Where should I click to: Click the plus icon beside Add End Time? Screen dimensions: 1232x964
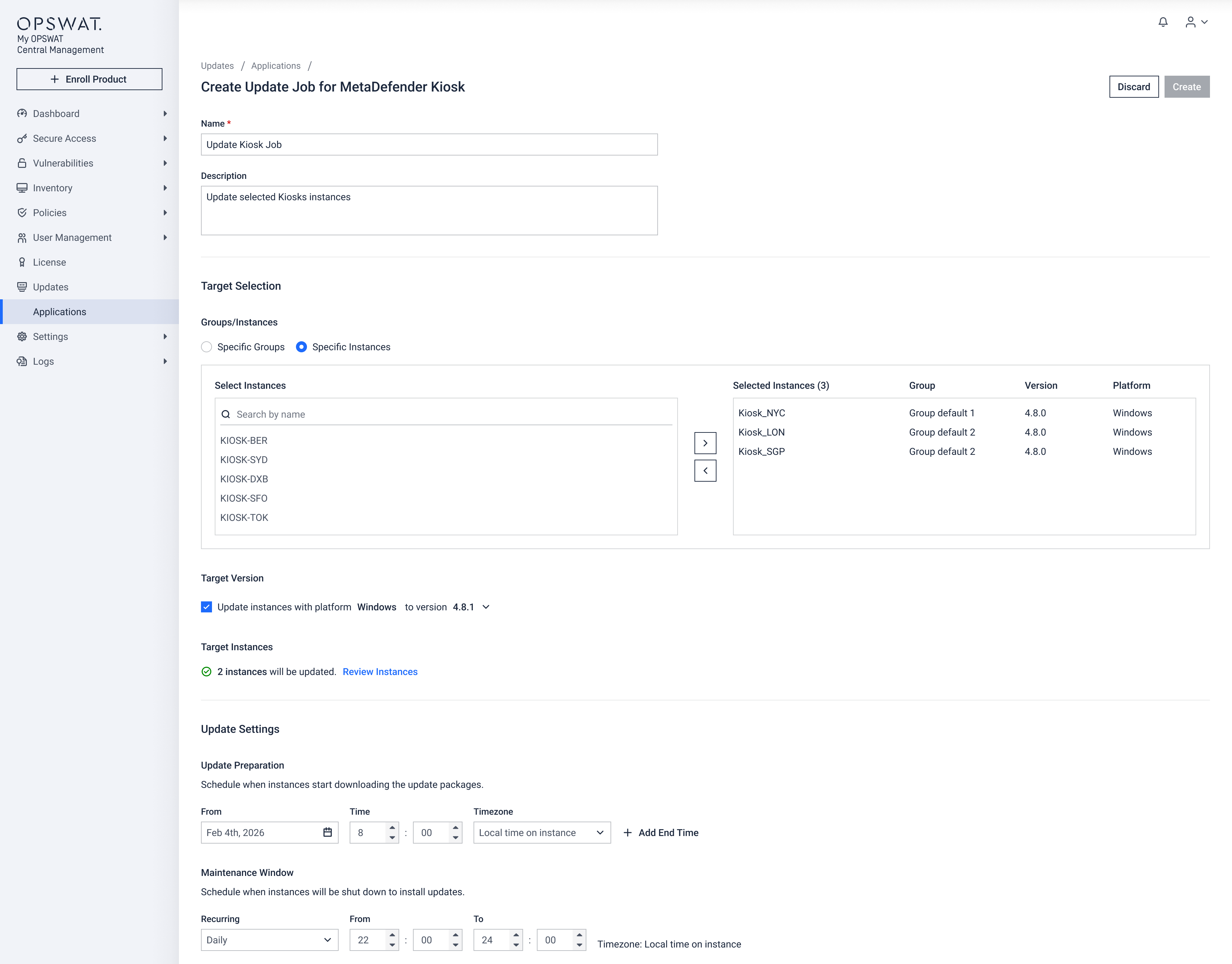[627, 833]
